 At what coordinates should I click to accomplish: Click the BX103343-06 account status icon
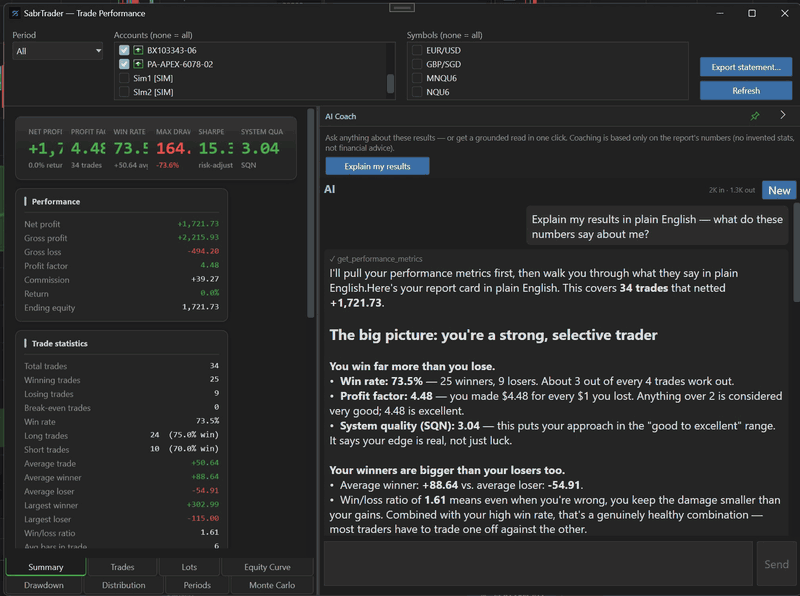click(138, 50)
